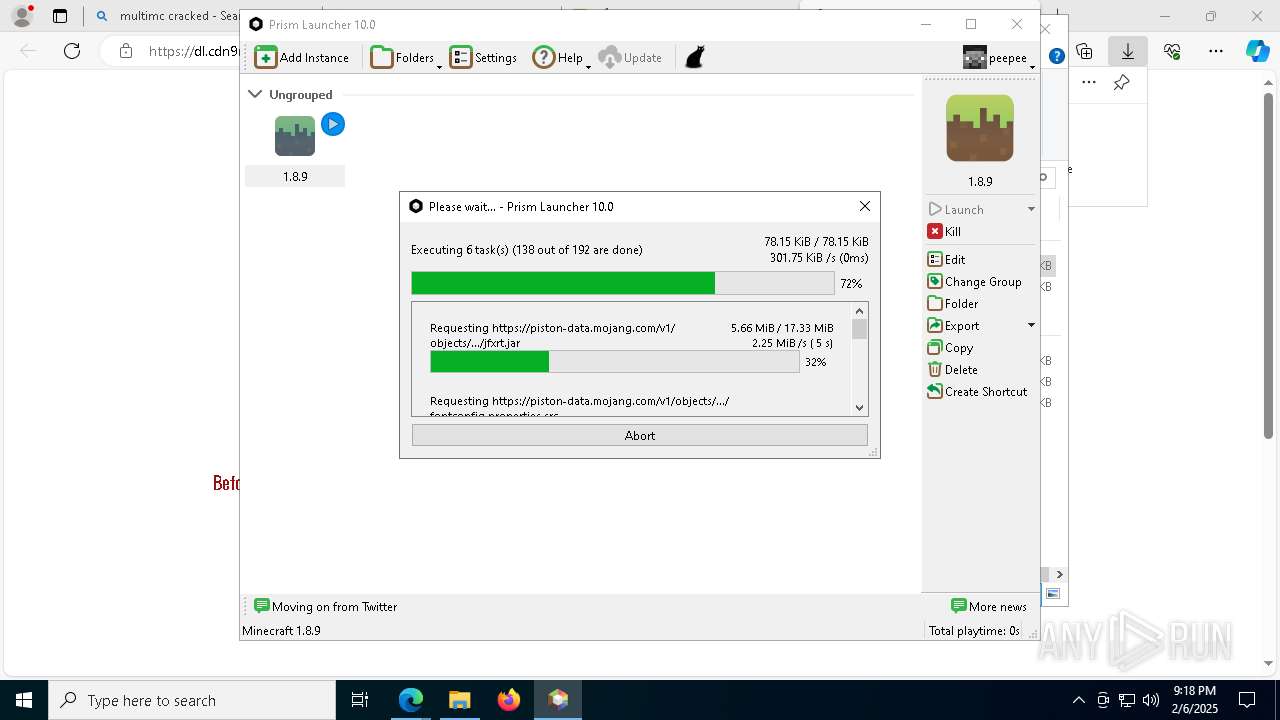The width and height of the screenshot is (1280, 720).
Task: Click Edge downloads icon
Action: 1128,51
